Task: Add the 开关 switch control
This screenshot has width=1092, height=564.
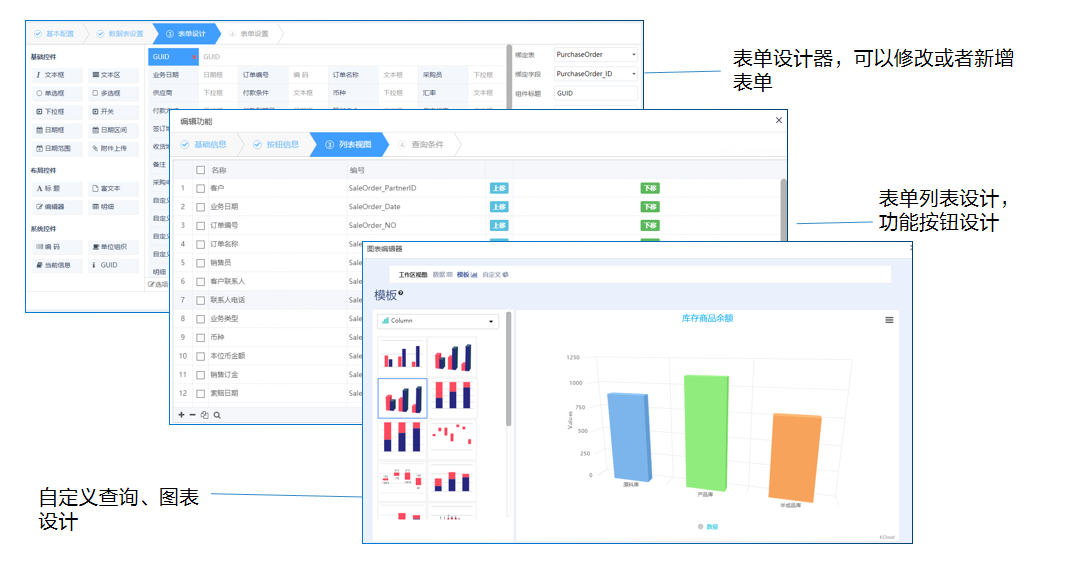Action: pyautogui.click(x=113, y=111)
